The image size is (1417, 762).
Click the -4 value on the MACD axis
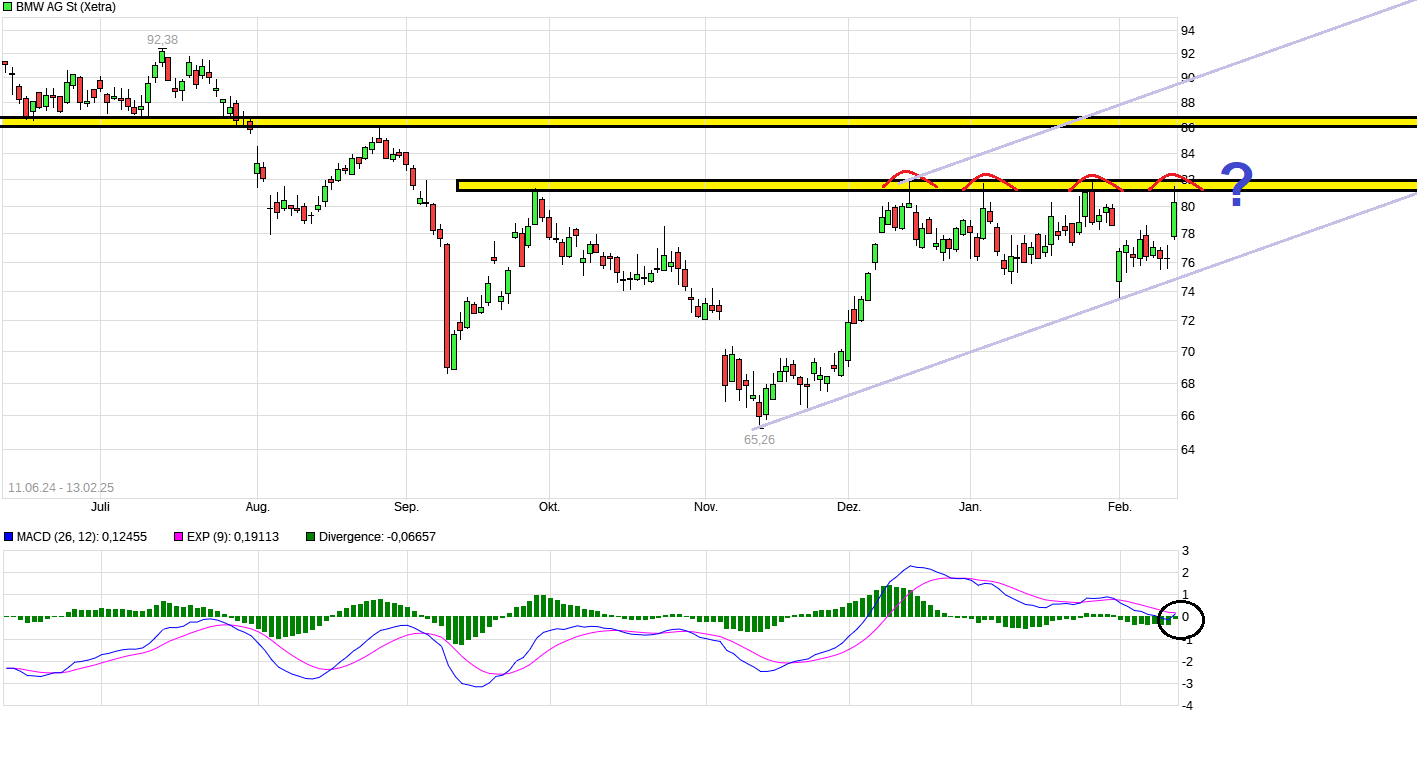point(1186,706)
